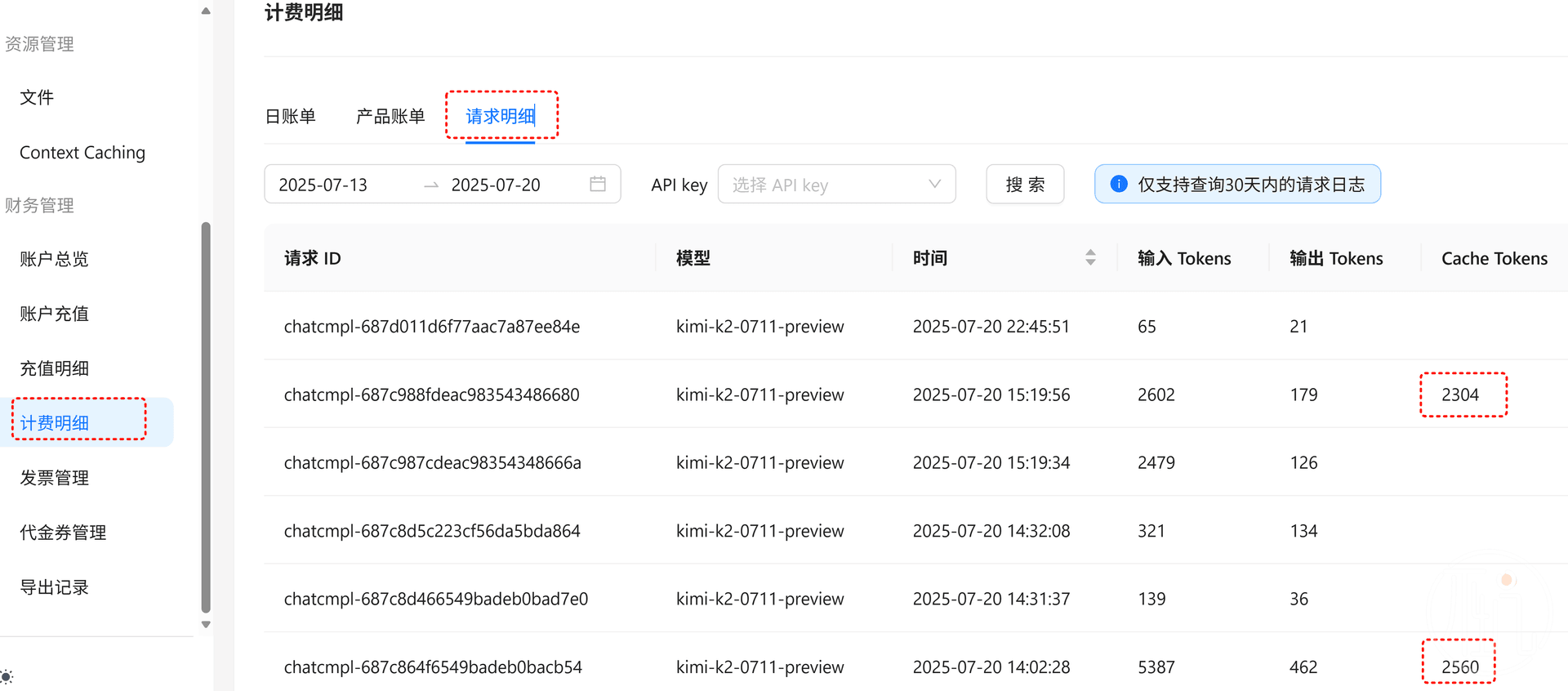This screenshot has width=1568, height=691.
Task: Select request ID chatcmpl-687c988fdeac983543486680
Action: 432,395
